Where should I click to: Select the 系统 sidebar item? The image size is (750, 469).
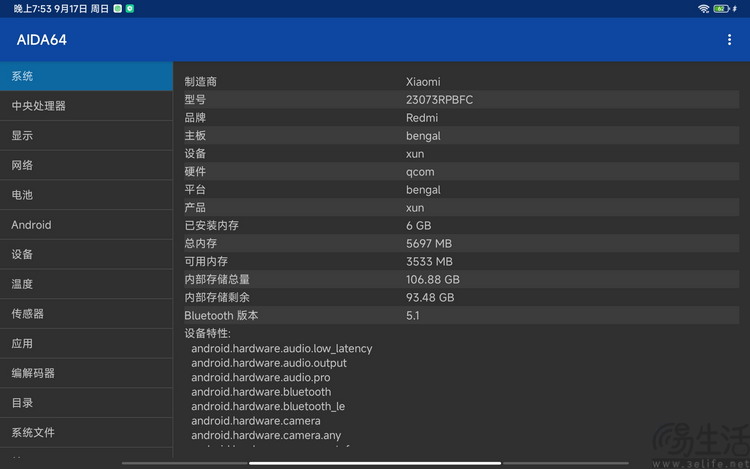tap(86, 76)
